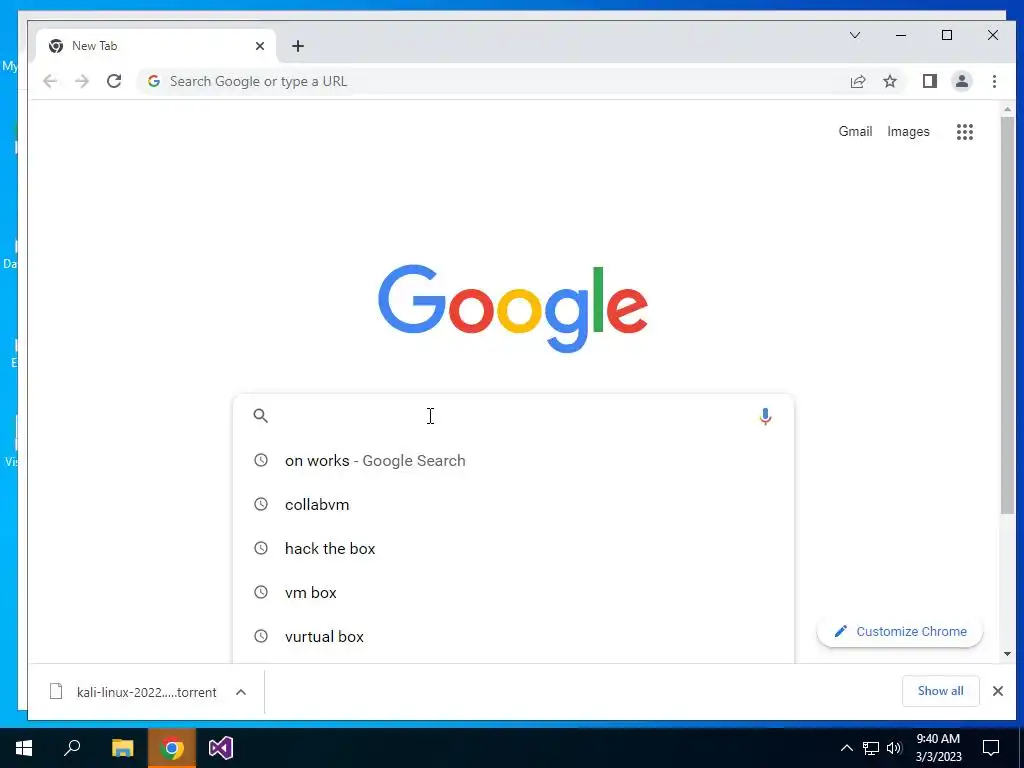Select 'on works' search suggestion

(513, 460)
